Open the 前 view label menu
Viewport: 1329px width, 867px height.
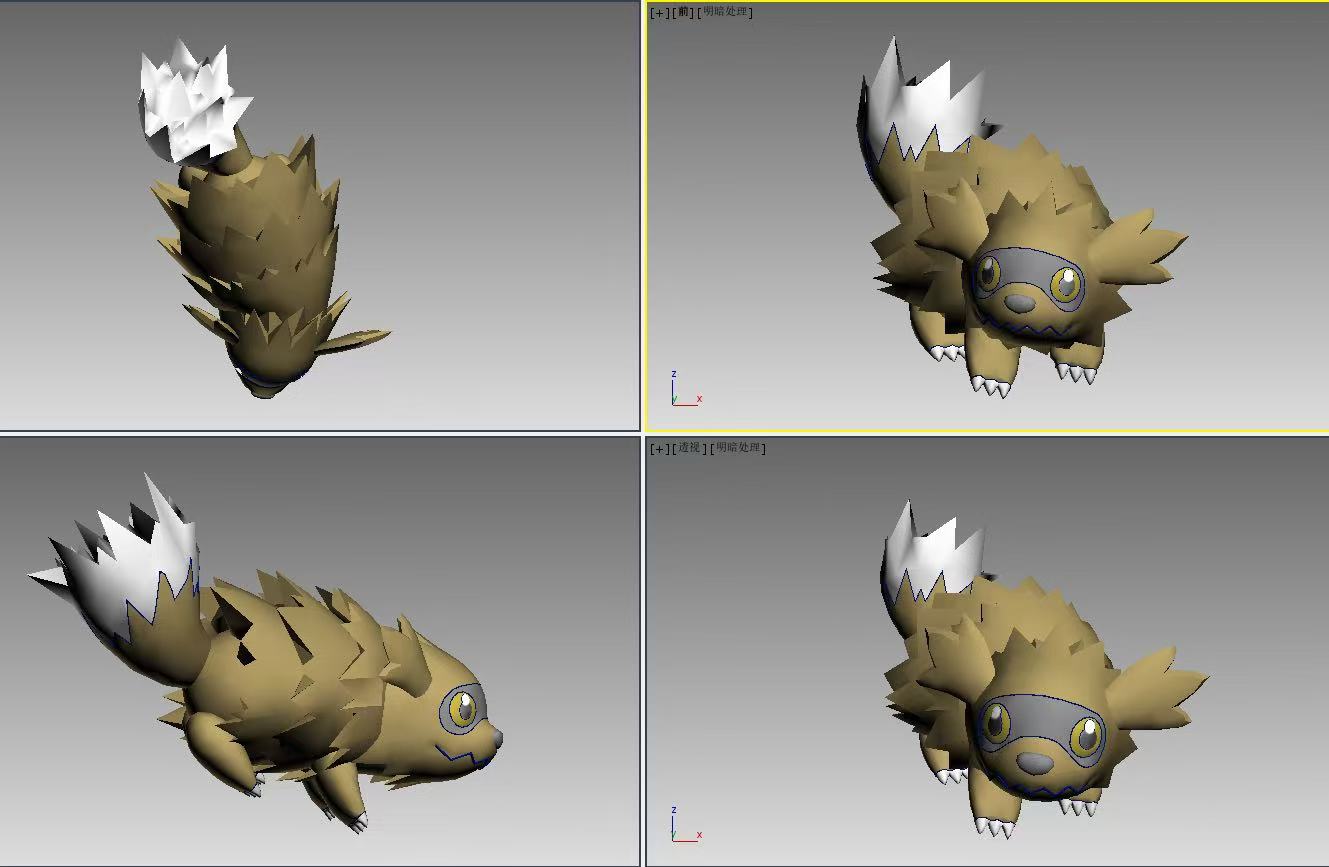click(x=684, y=12)
